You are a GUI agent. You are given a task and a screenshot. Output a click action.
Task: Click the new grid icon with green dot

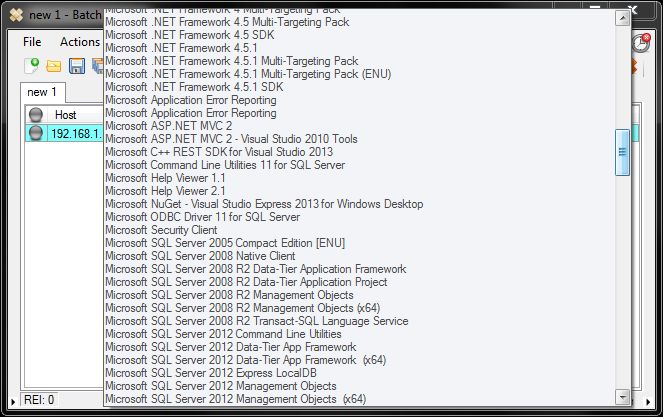pos(32,66)
